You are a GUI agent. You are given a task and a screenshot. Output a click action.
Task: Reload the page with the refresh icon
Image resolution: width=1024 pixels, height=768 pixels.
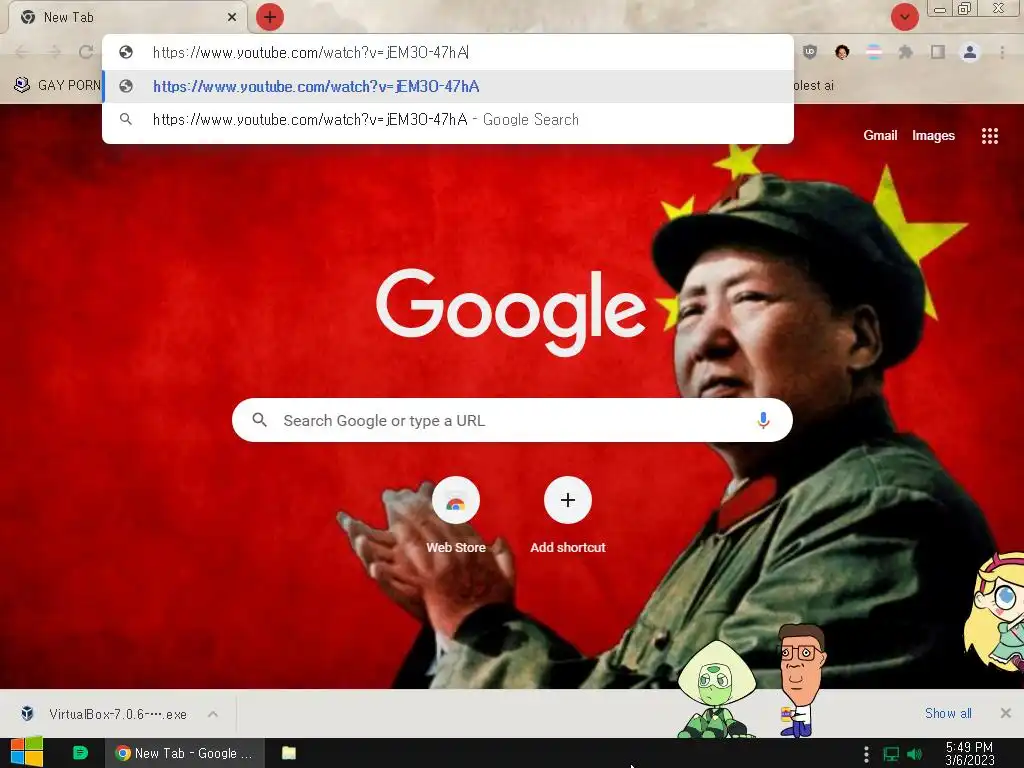(86, 52)
